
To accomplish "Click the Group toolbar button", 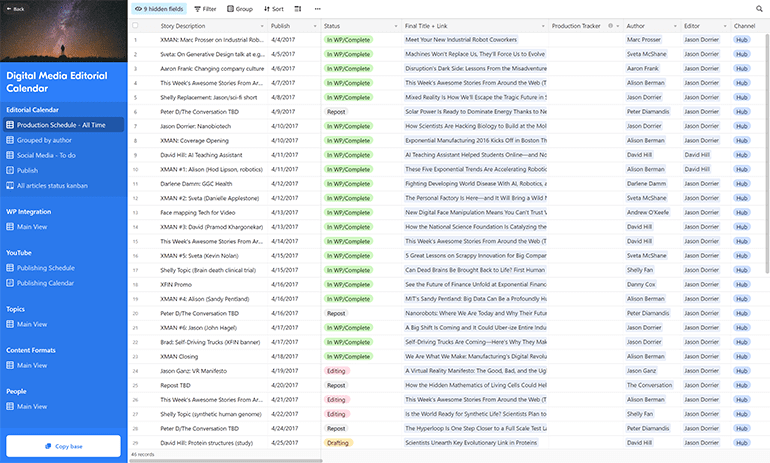I will (239, 8).
